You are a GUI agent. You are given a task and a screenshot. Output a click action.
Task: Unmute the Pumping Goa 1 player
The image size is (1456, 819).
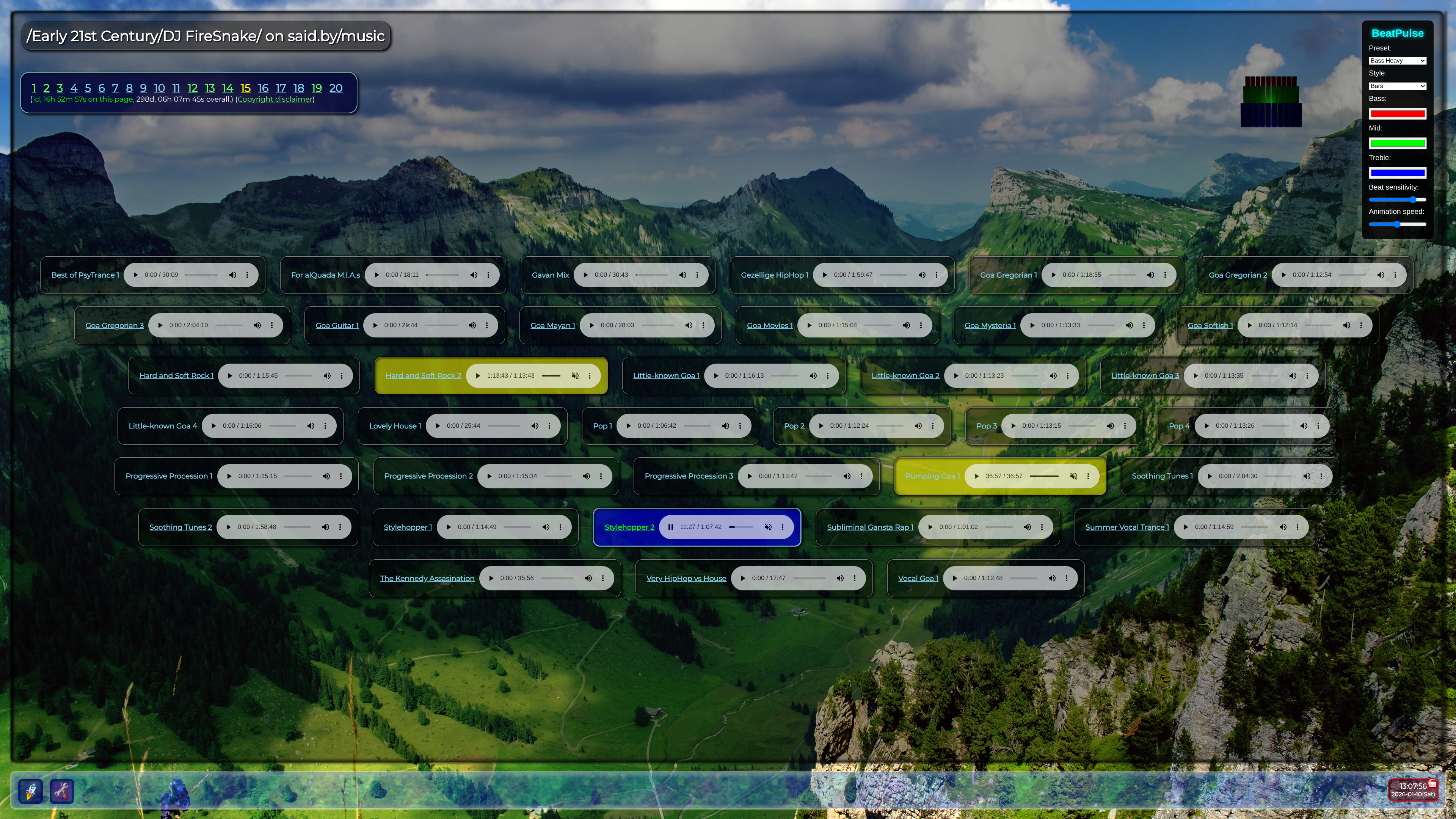click(1073, 476)
